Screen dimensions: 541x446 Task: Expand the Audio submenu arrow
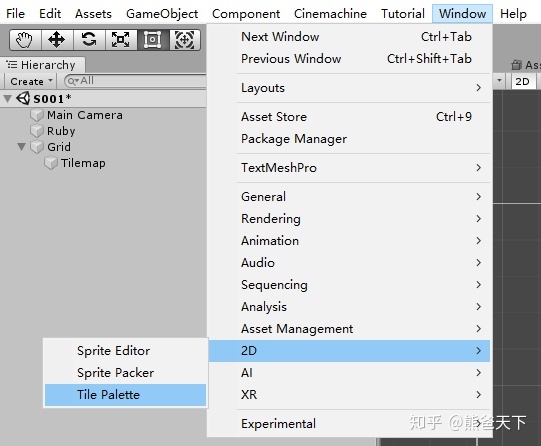pyautogui.click(x=479, y=263)
